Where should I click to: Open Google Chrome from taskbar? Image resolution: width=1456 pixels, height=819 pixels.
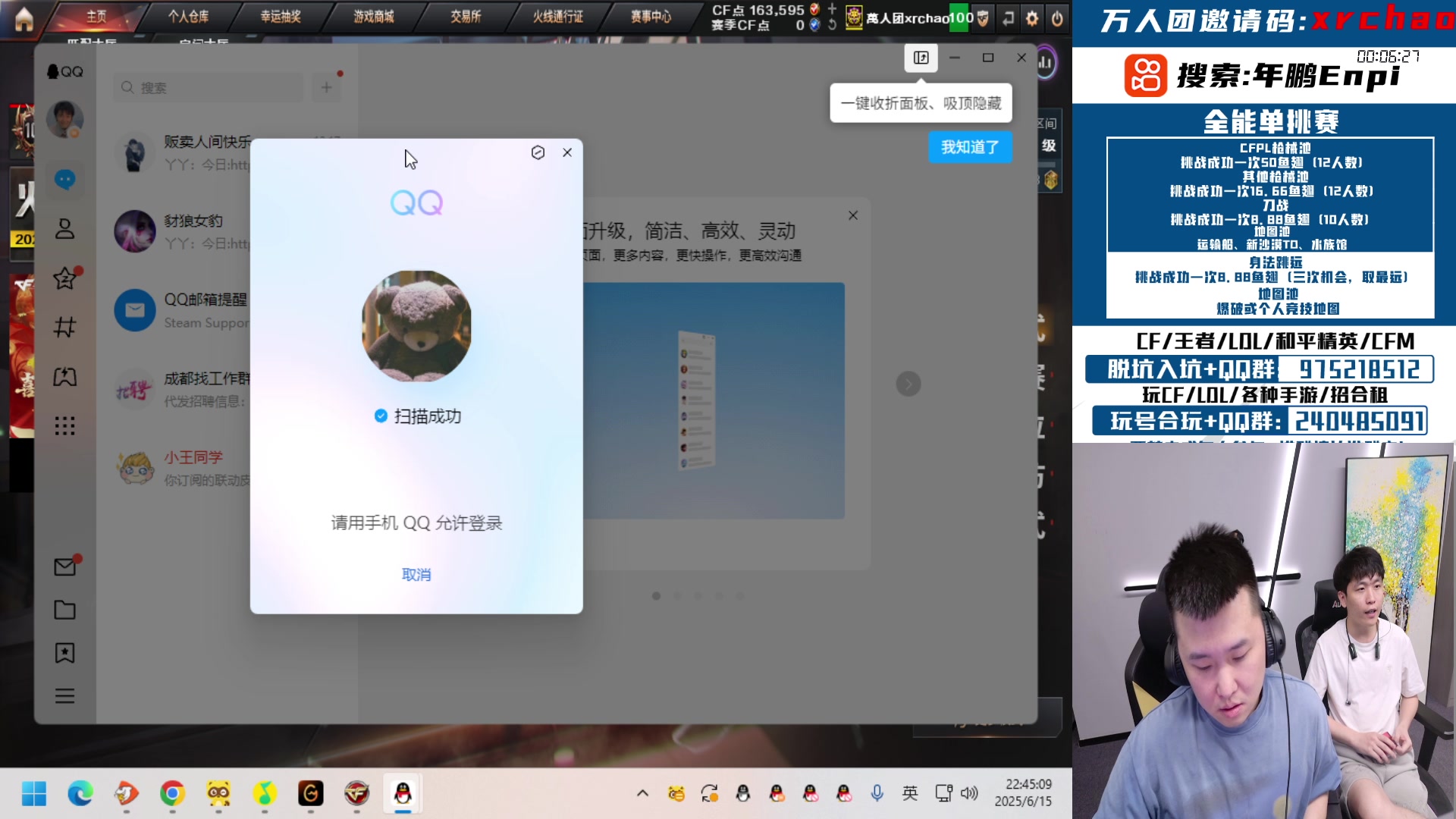(172, 794)
